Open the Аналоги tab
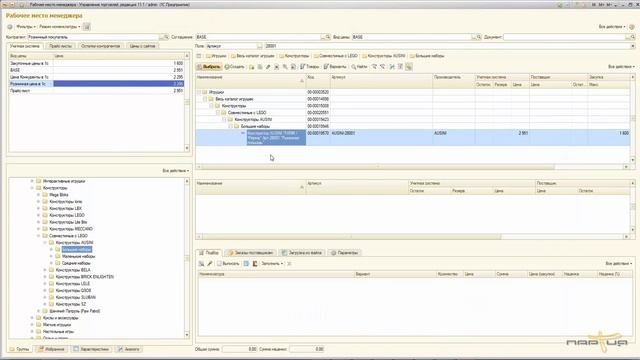The image size is (640, 360). (x=129, y=349)
